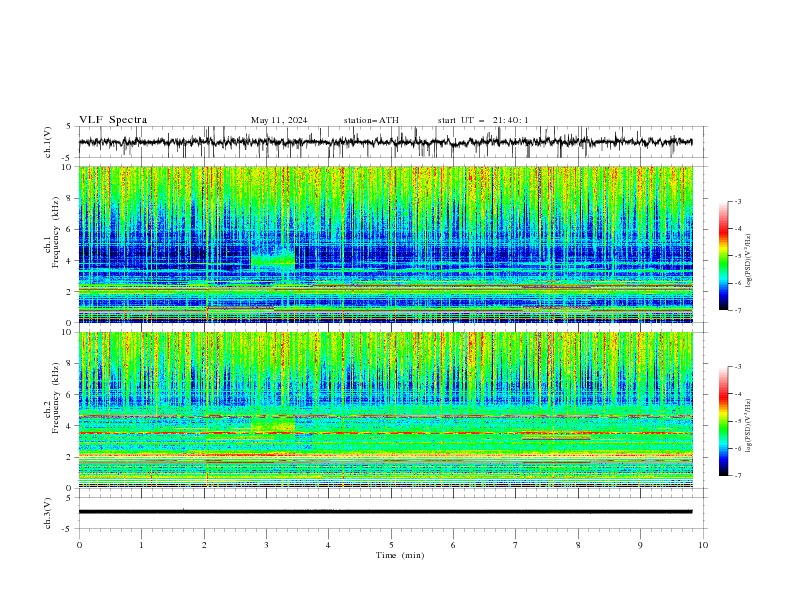Select the "ch.3(V)" axis label
792x612 pixels.
point(48,513)
